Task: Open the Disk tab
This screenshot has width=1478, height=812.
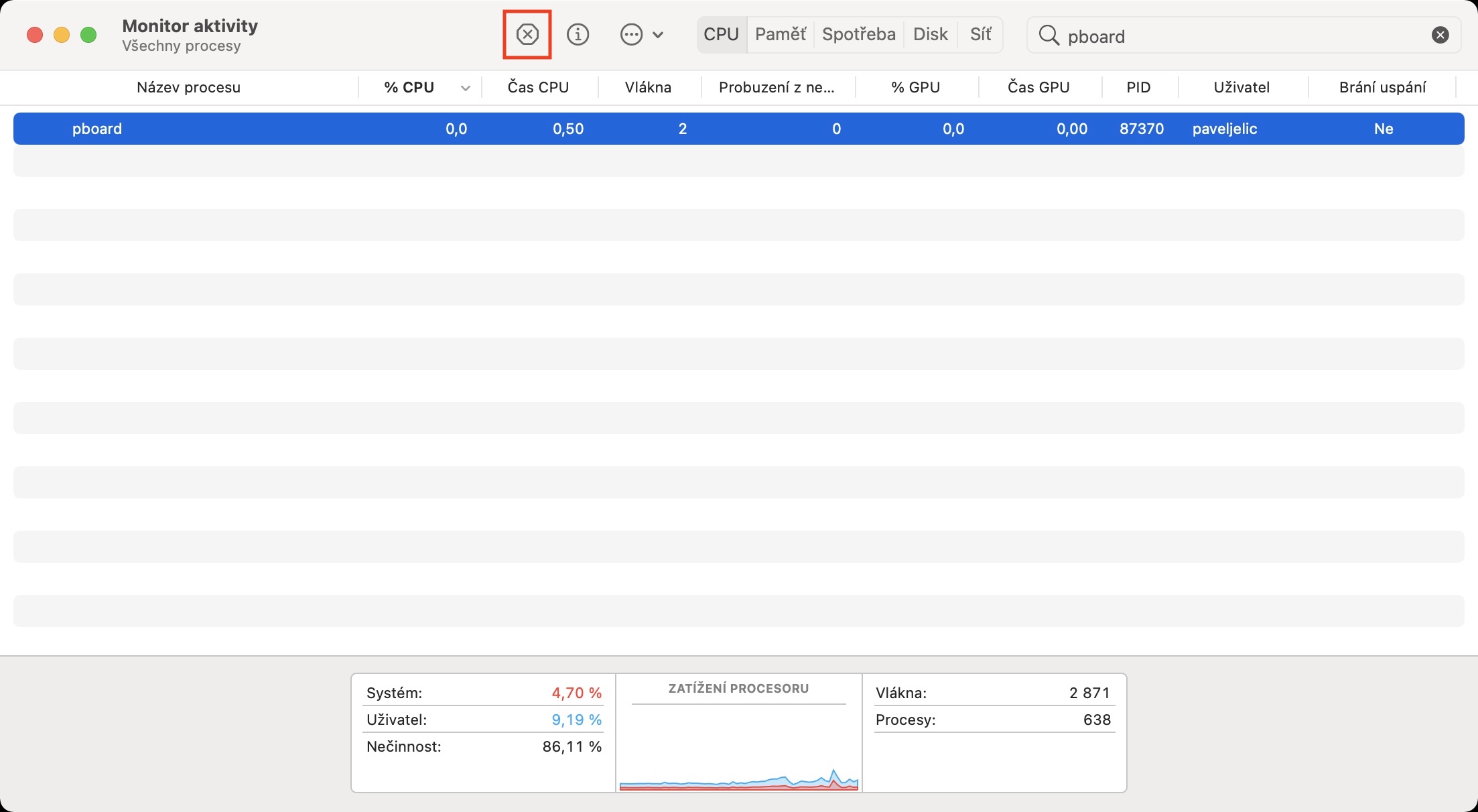Action: point(930,34)
